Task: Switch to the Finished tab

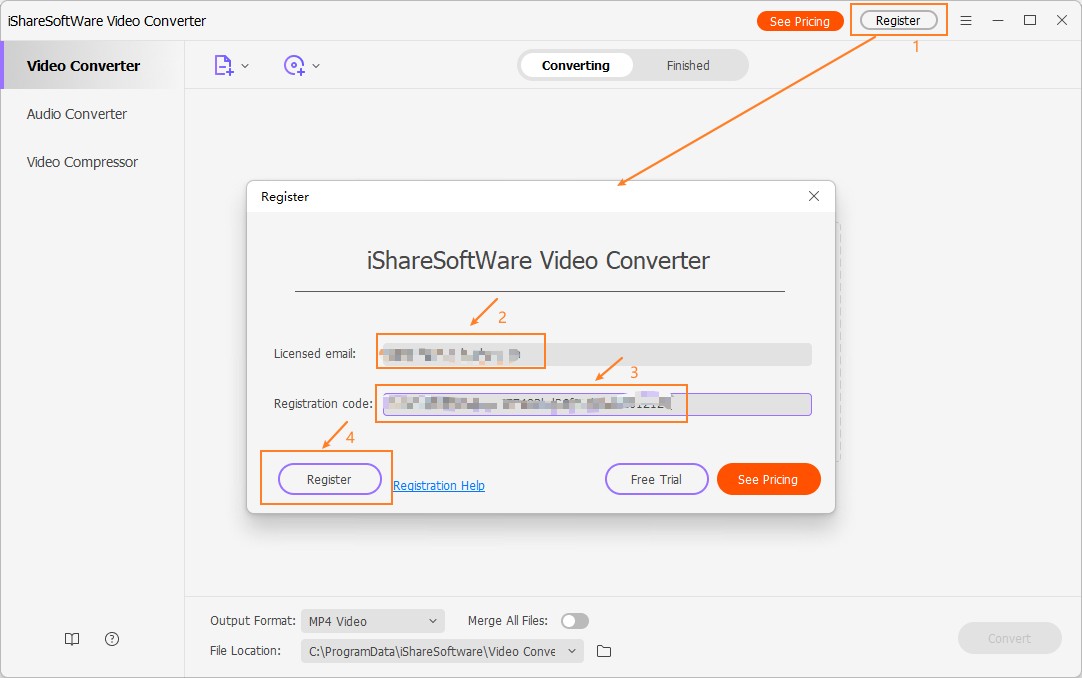Action: pyautogui.click(x=688, y=66)
